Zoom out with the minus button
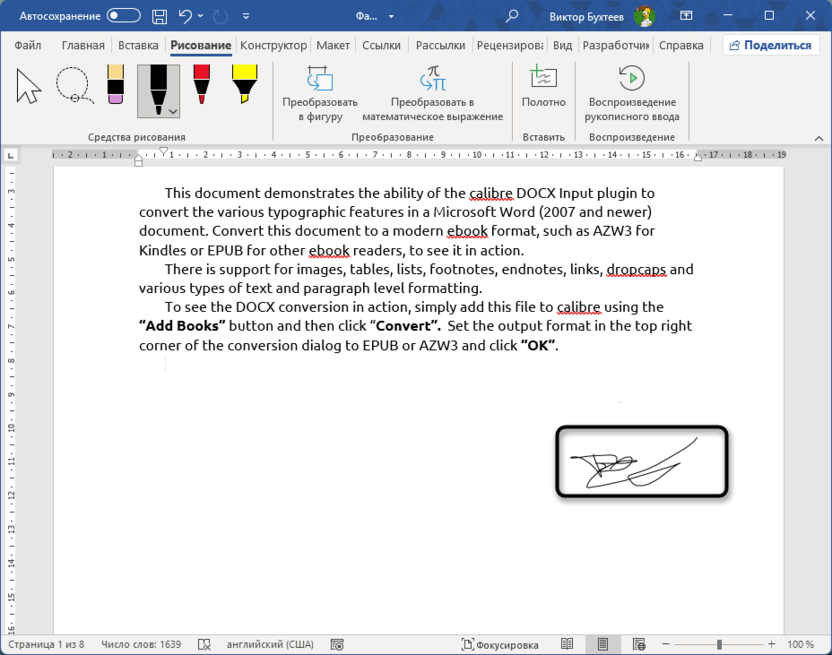The width and height of the screenshot is (832, 655). click(x=666, y=644)
